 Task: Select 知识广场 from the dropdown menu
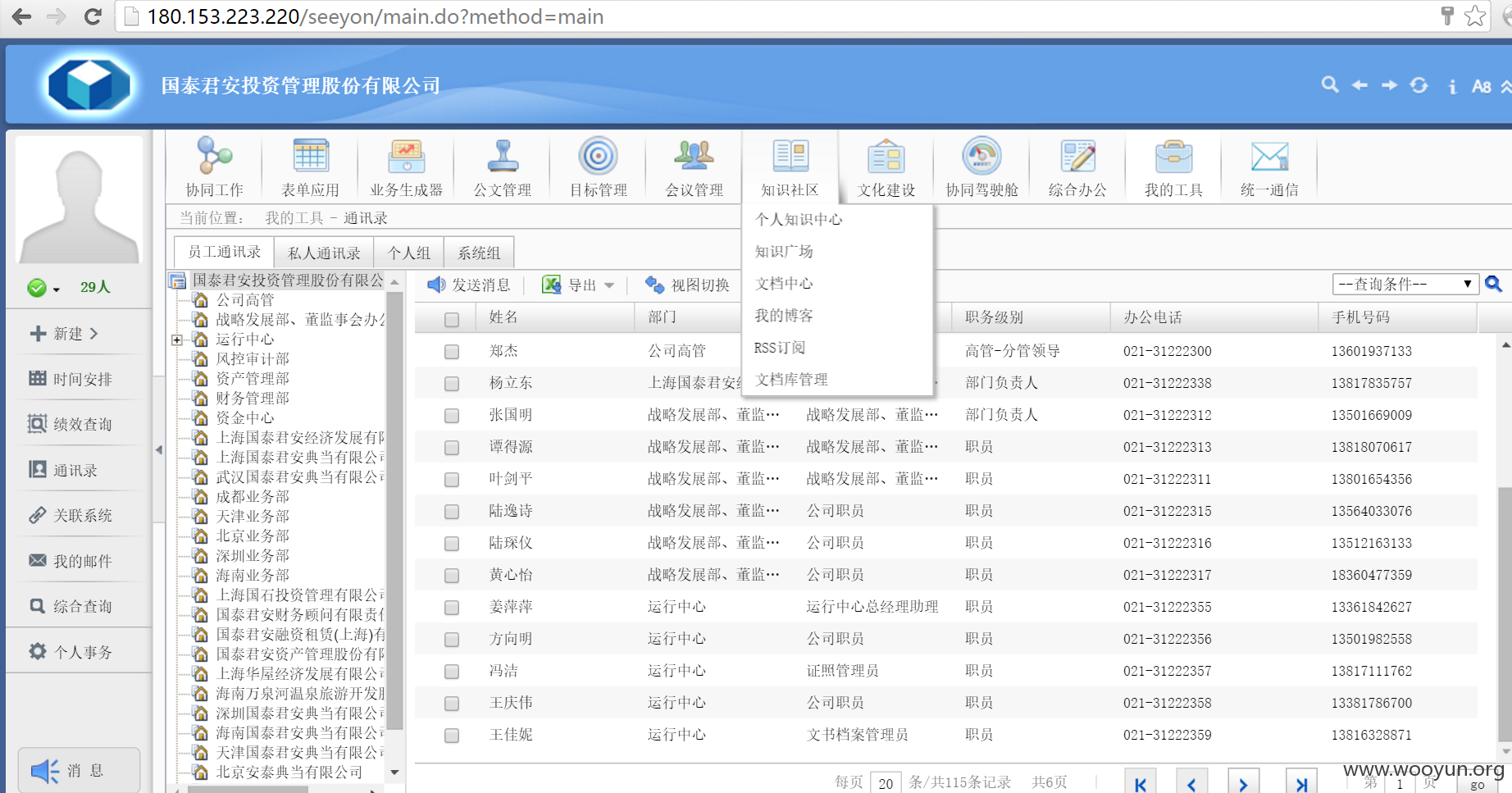(784, 251)
